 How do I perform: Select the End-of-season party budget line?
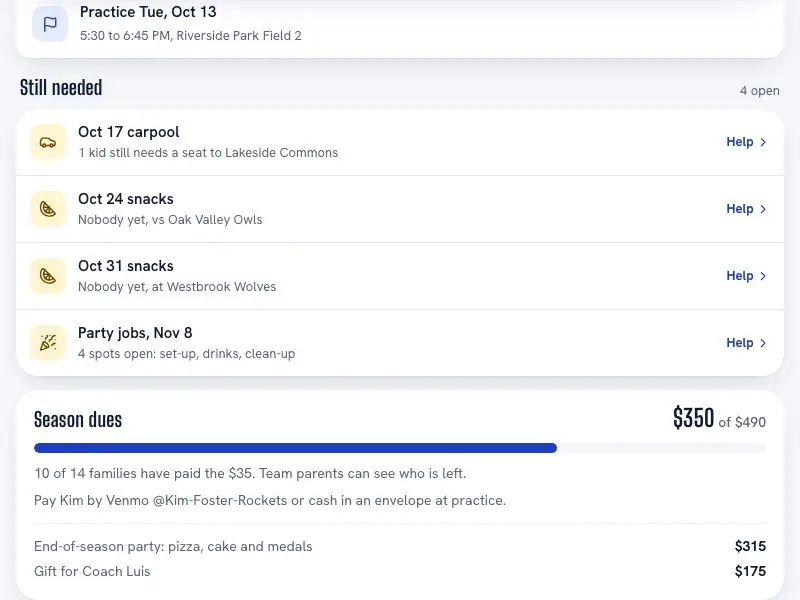tap(400, 546)
